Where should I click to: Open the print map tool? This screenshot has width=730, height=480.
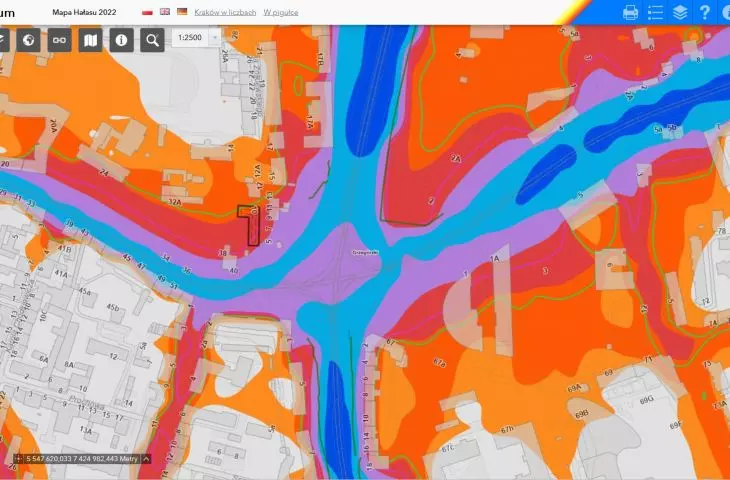(630, 13)
